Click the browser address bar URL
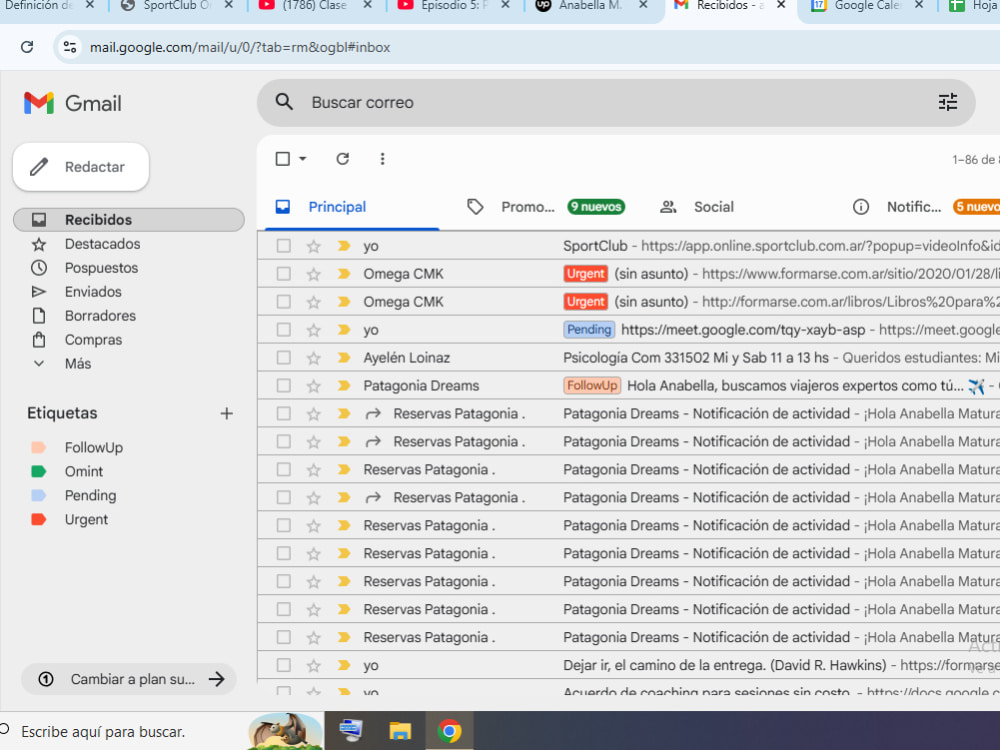 240,47
